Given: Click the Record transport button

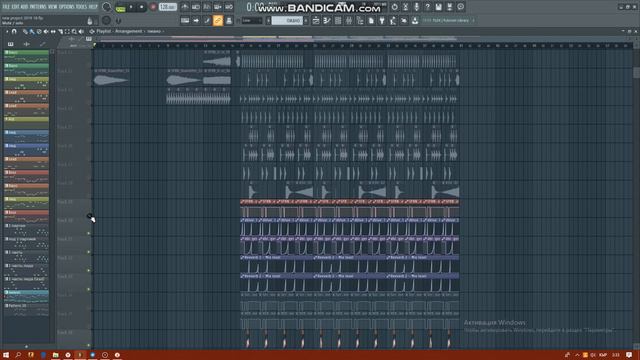Looking at the screenshot, I should (x=153, y=7).
